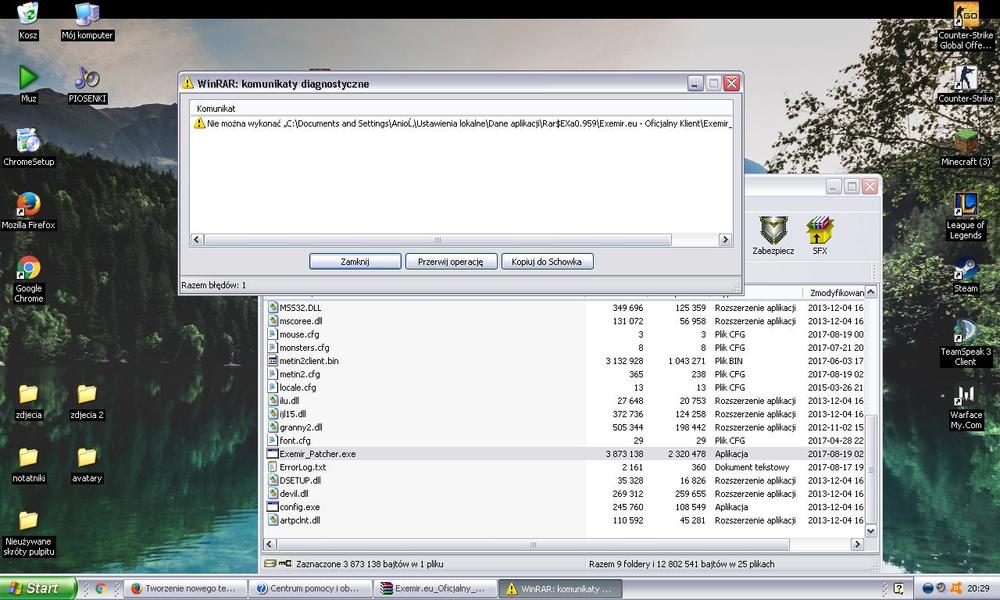Click the Przerwij operację button
This screenshot has height=600, width=1000.
[451, 261]
